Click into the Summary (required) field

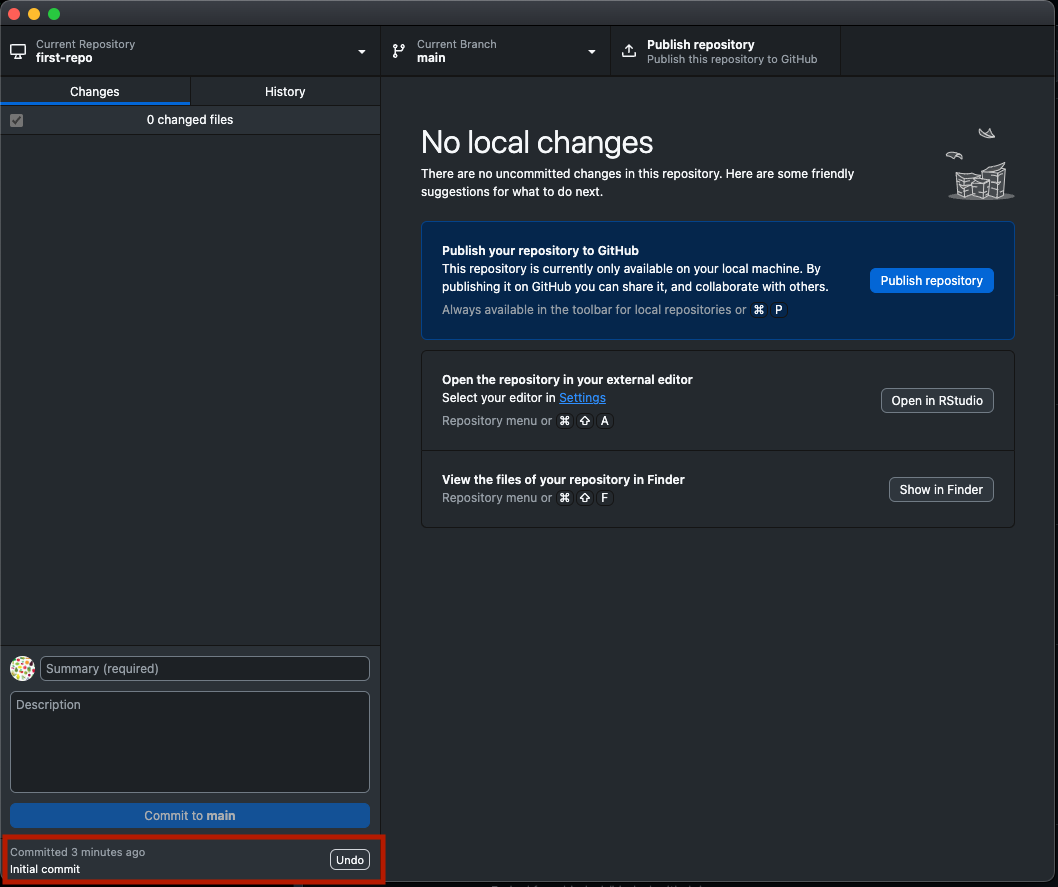205,669
